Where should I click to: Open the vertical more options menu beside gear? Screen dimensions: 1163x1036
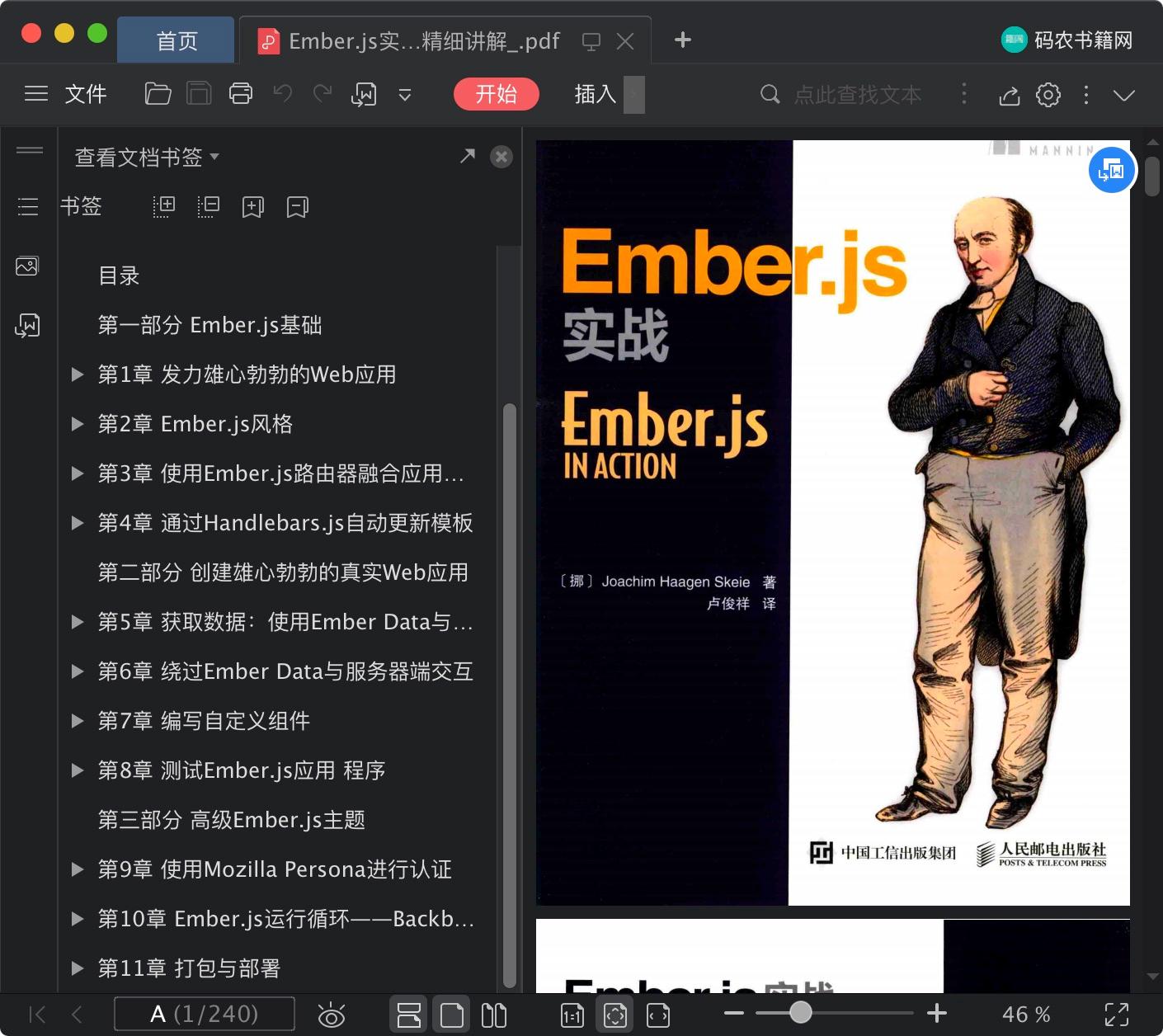point(1086,95)
